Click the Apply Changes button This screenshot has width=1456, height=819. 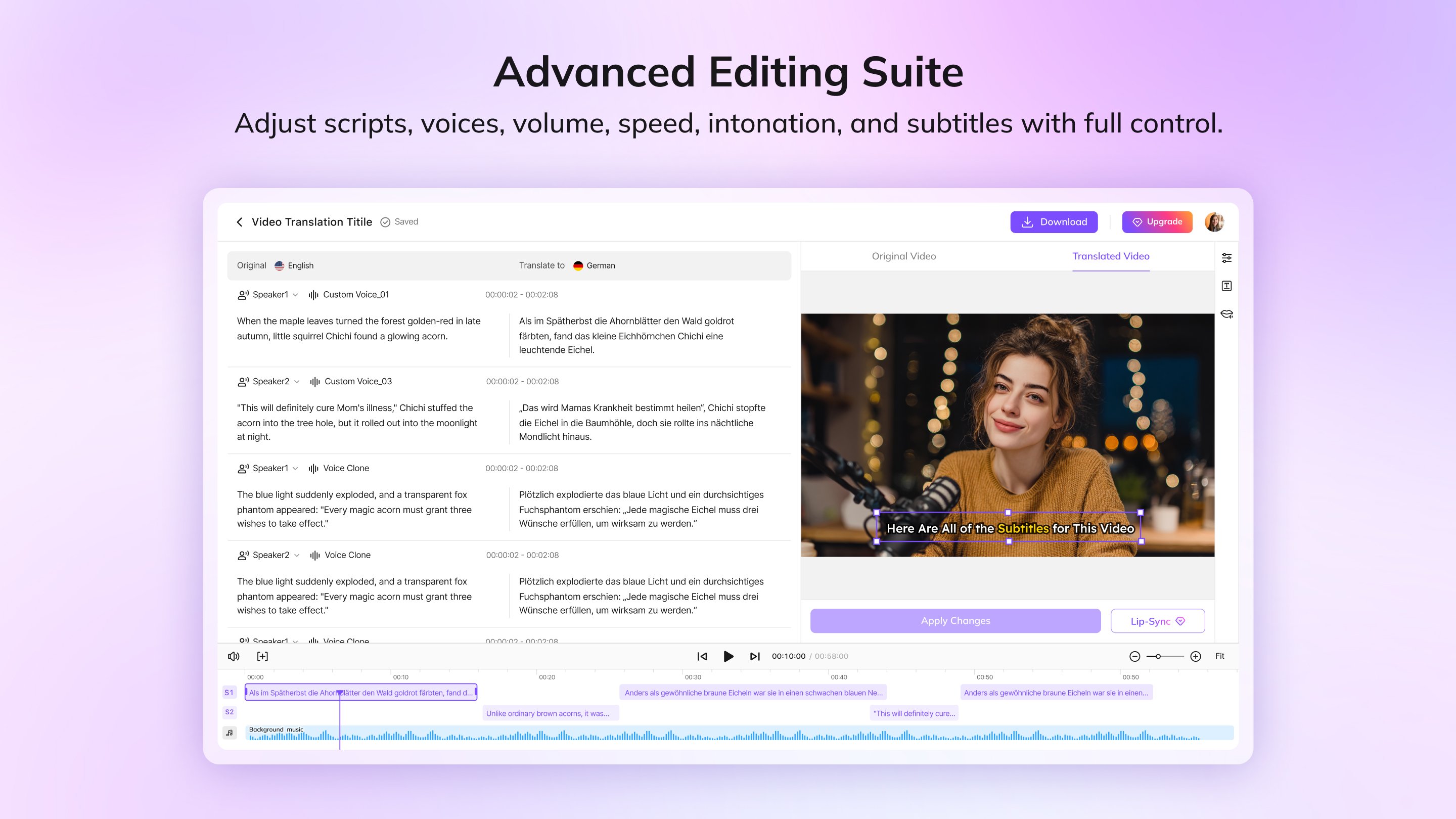click(x=955, y=621)
